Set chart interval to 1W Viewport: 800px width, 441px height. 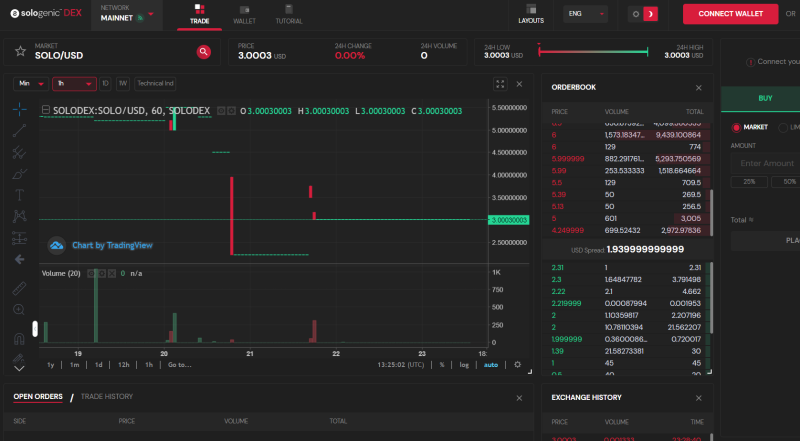point(122,84)
